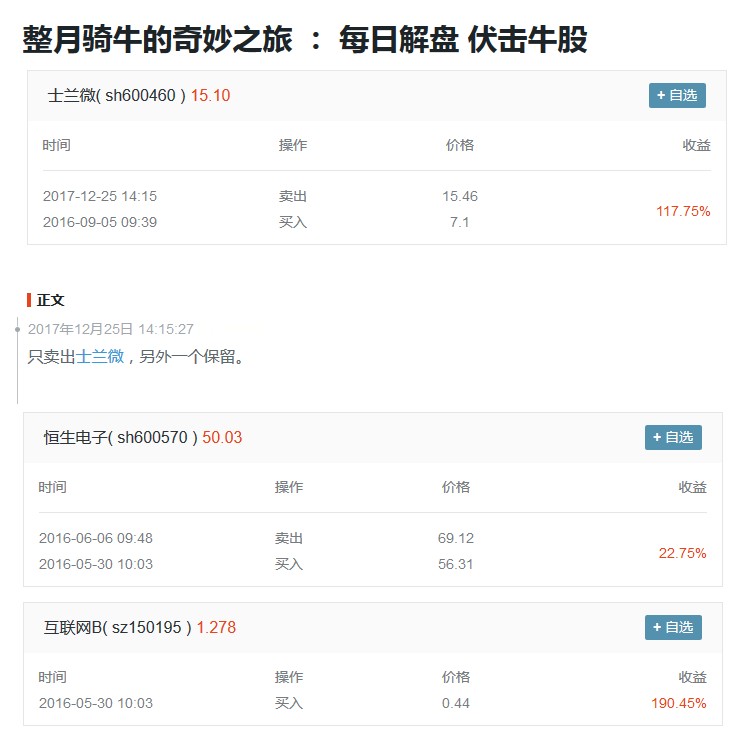
Task: Click the 2016-09-05 09:39 buy time
Action: point(99,222)
